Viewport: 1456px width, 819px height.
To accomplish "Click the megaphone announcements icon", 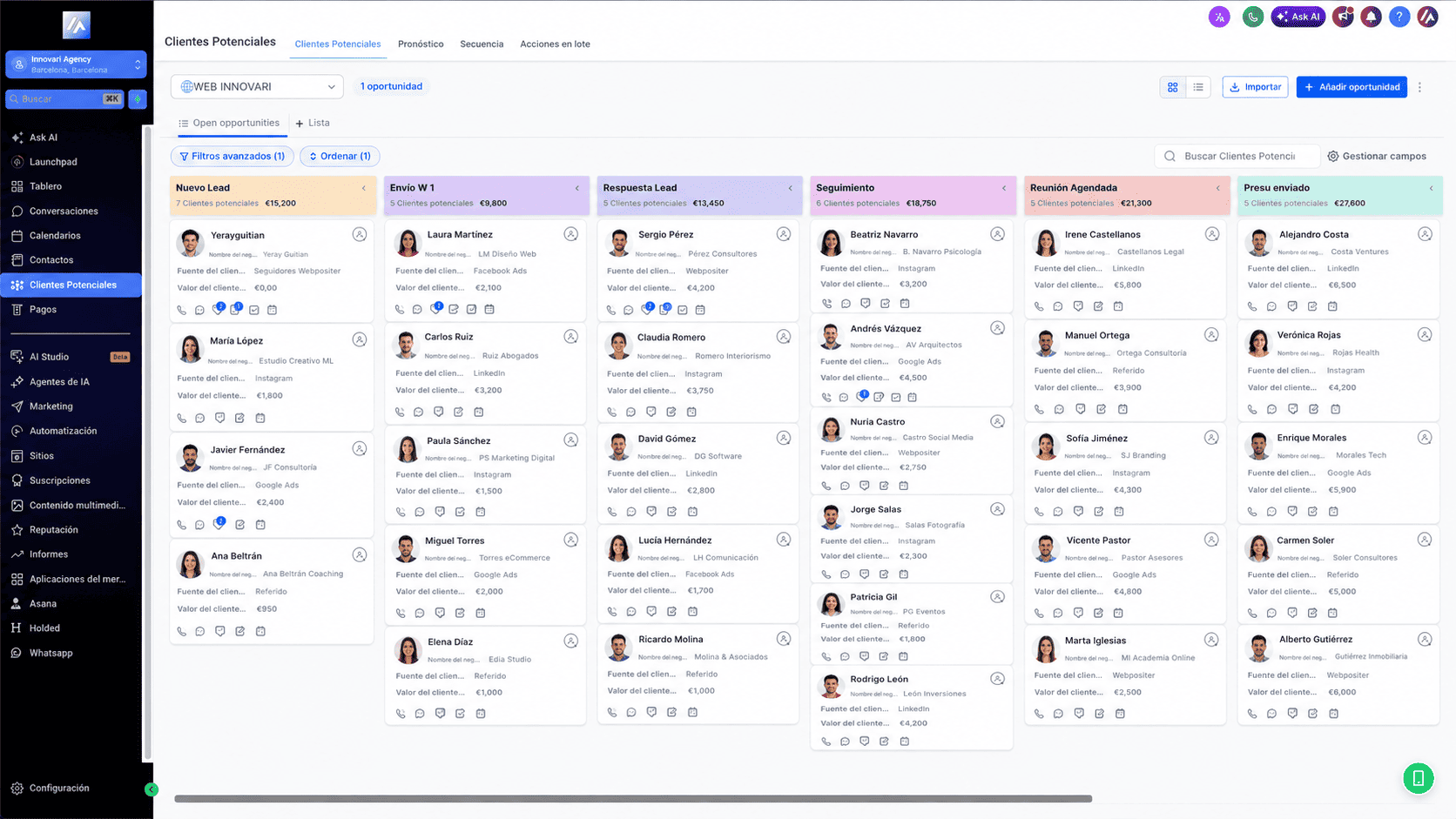I will click(x=1343, y=17).
